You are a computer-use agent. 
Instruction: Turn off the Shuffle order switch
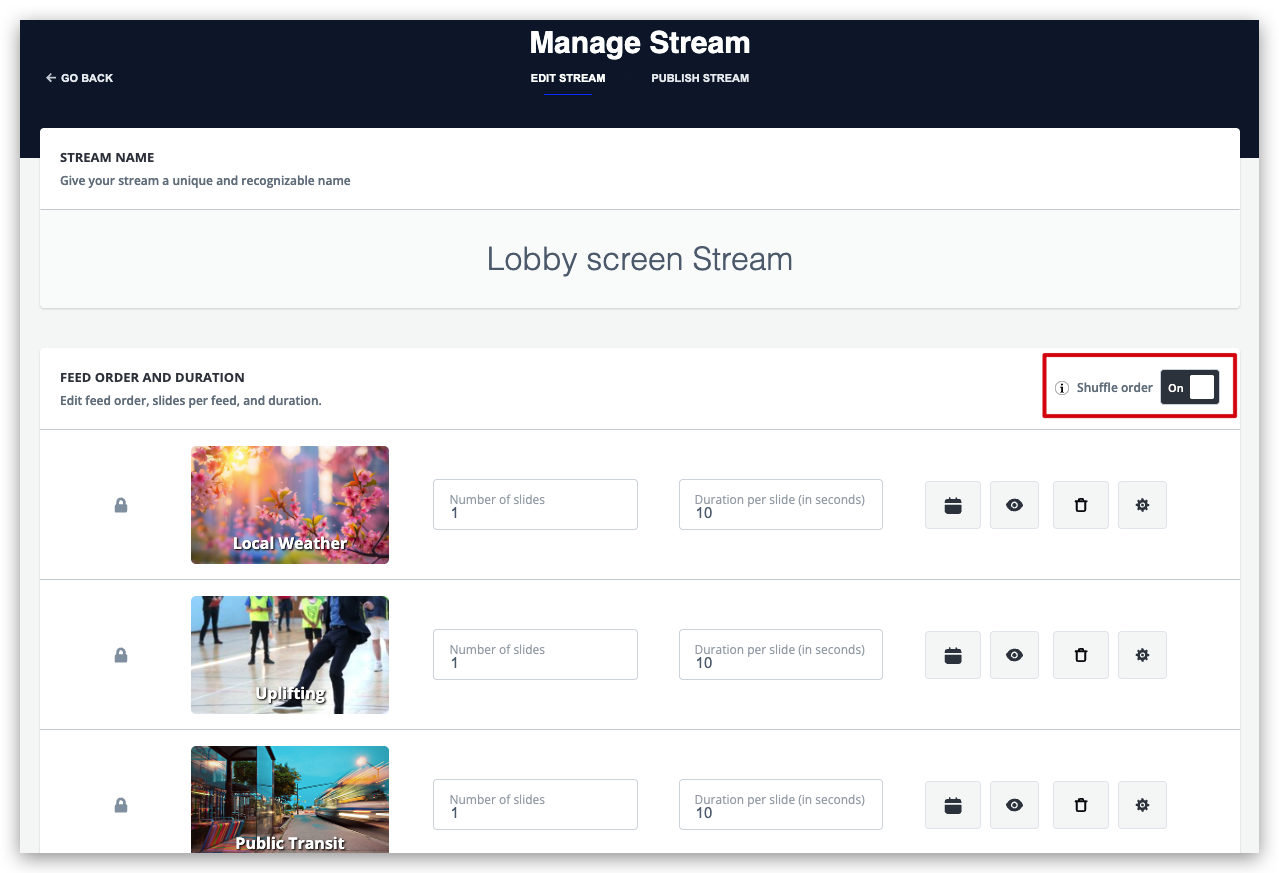(1189, 387)
